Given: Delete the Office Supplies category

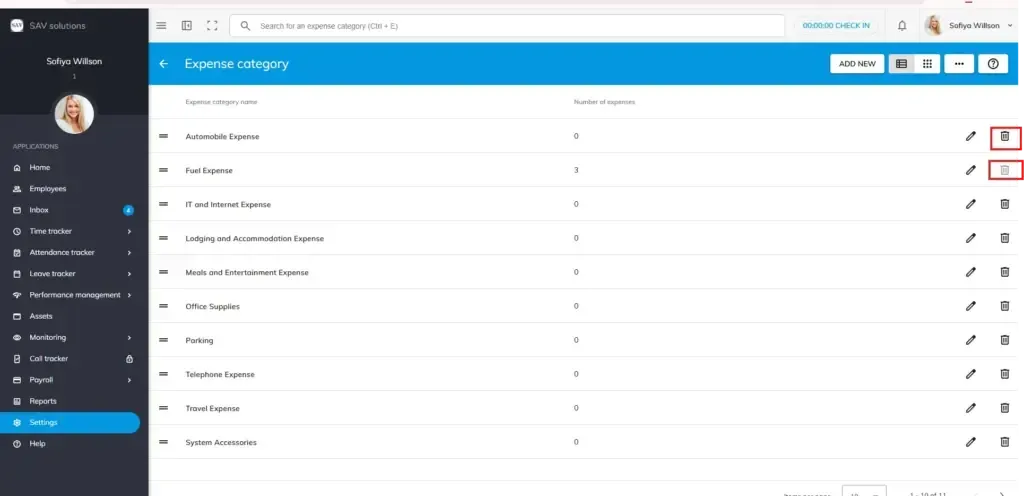Looking at the screenshot, I should pyautogui.click(x=1005, y=306).
